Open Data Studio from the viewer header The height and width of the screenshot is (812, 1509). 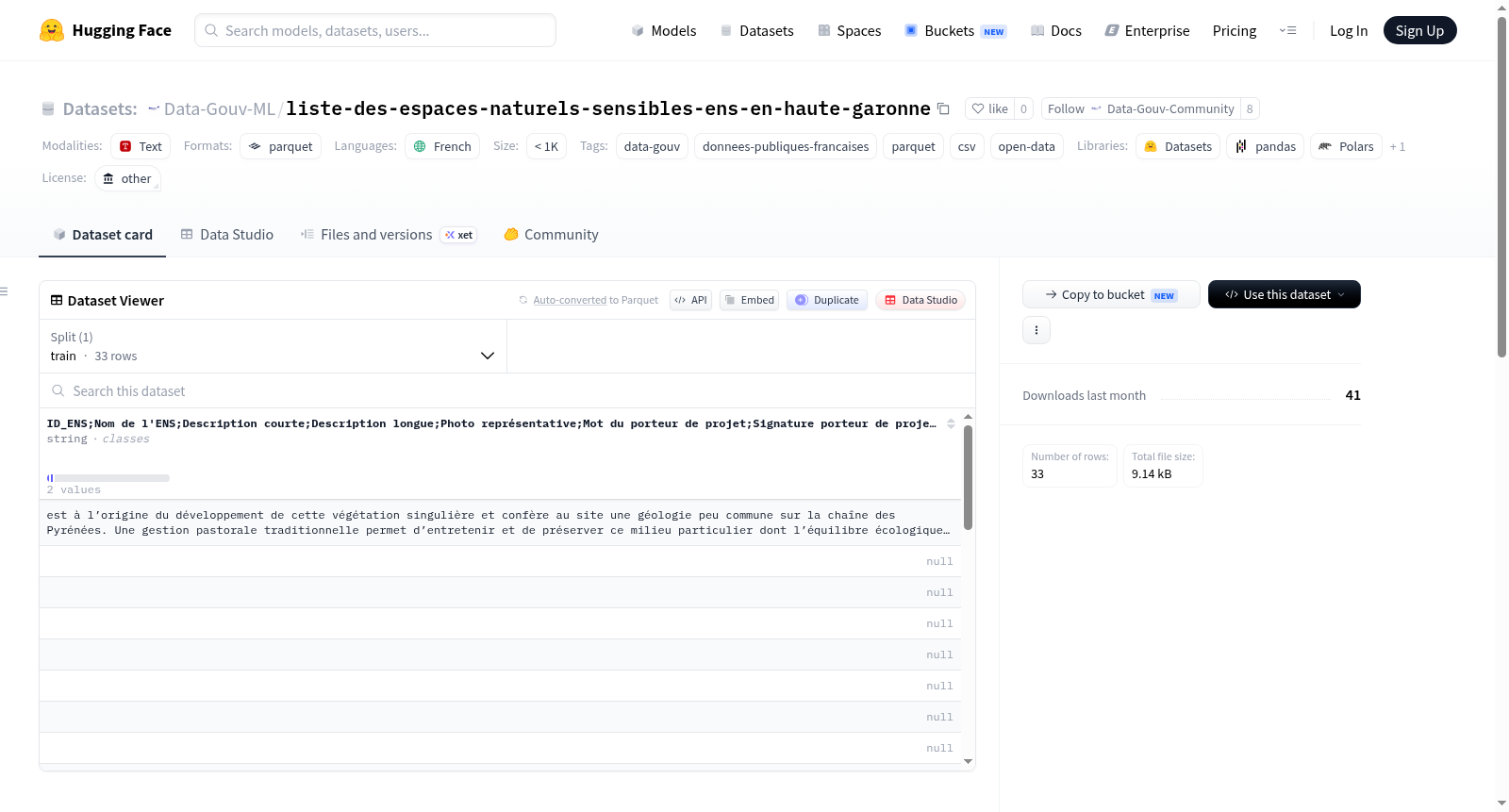click(x=920, y=300)
